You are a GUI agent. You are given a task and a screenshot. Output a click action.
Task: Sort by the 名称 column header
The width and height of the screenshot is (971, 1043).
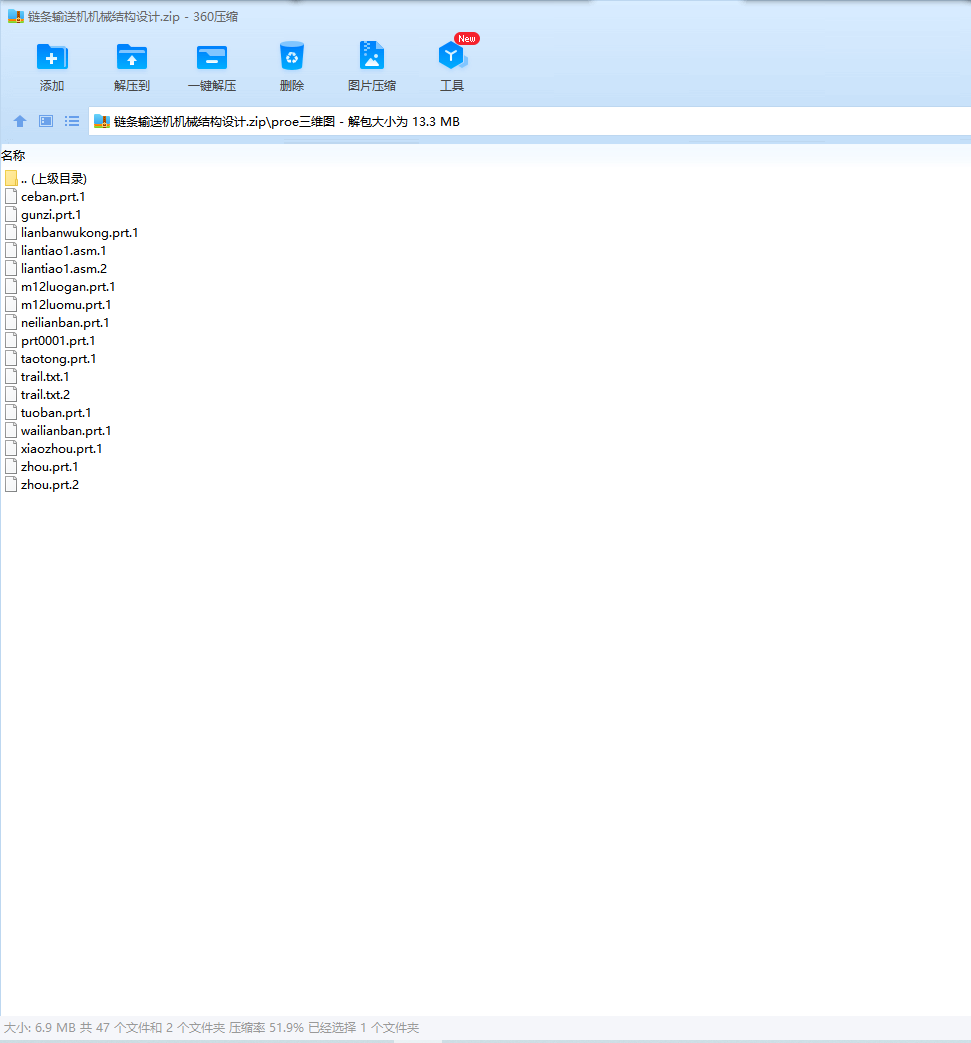pos(13,156)
